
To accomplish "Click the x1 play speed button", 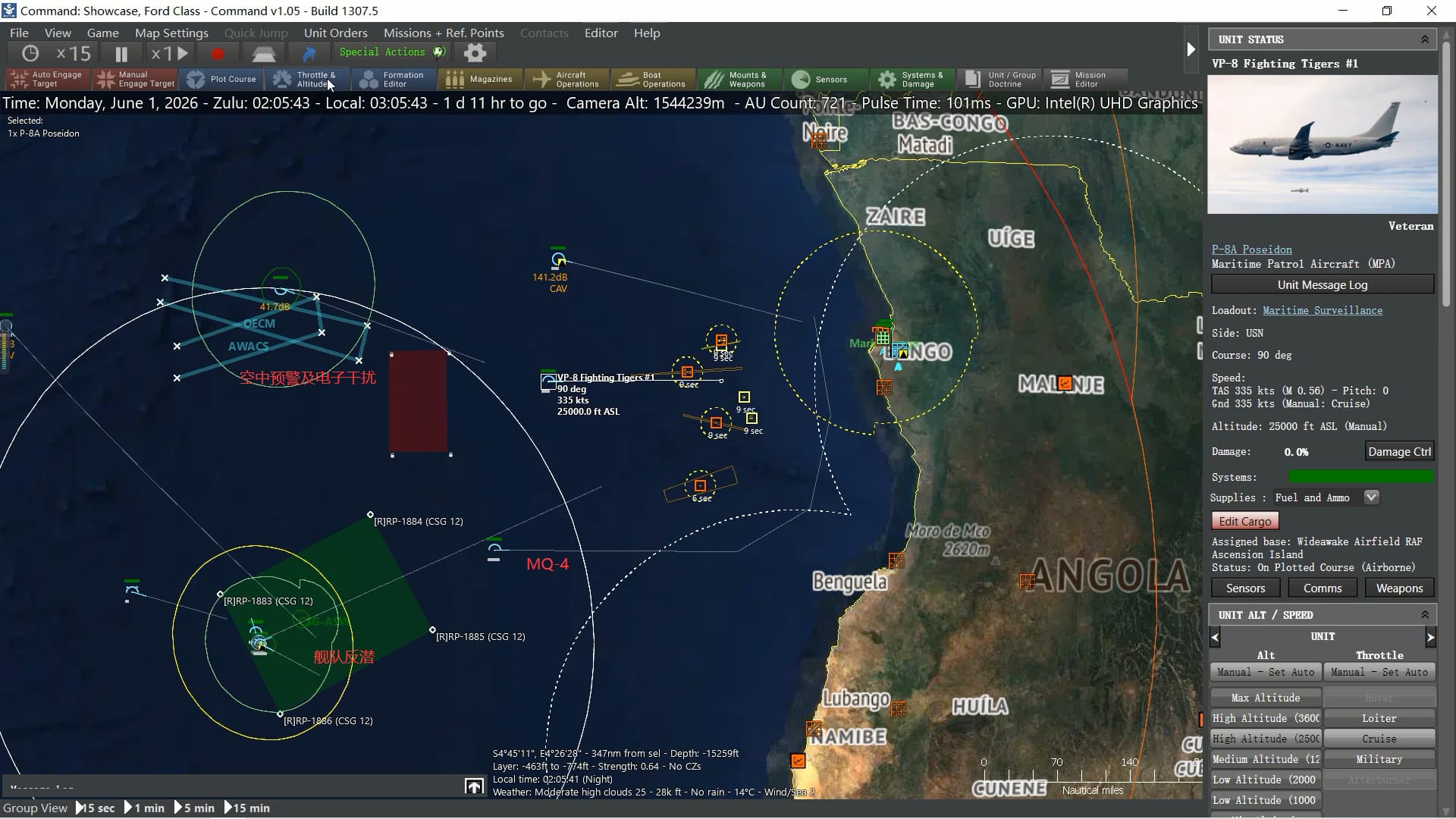I will click(x=170, y=54).
